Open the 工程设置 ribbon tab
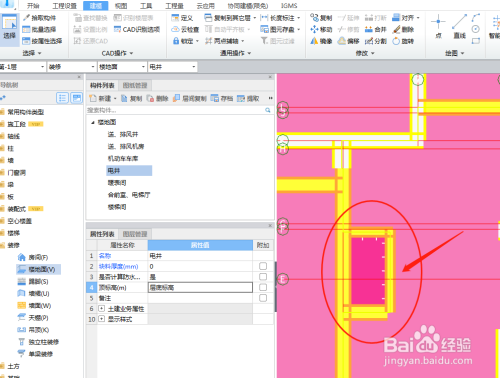 pos(65,6)
